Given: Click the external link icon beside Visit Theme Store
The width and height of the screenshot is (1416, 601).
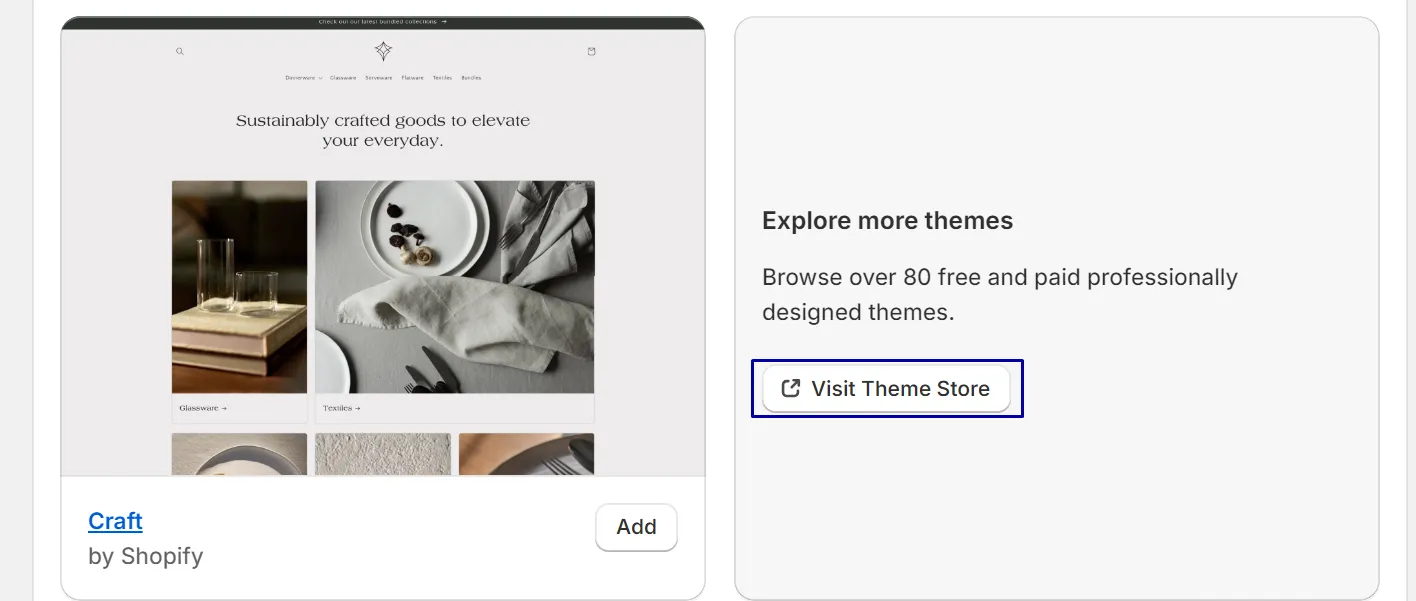Looking at the screenshot, I should [790, 388].
